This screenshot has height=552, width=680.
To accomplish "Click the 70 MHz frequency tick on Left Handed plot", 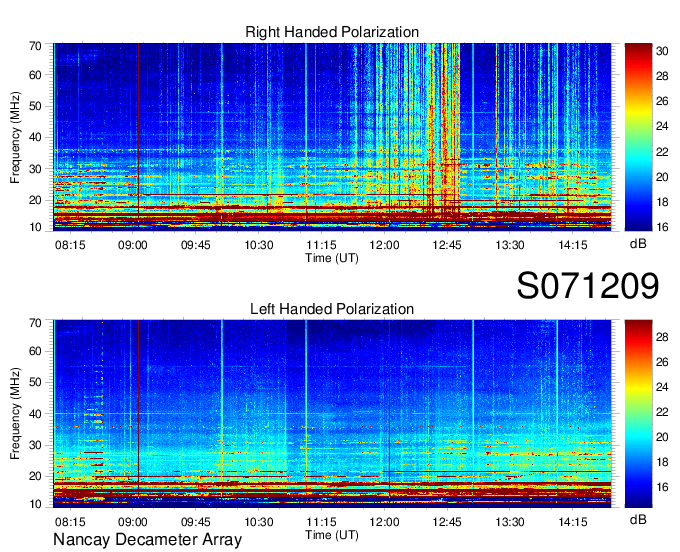I will pyautogui.click(x=35, y=323).
